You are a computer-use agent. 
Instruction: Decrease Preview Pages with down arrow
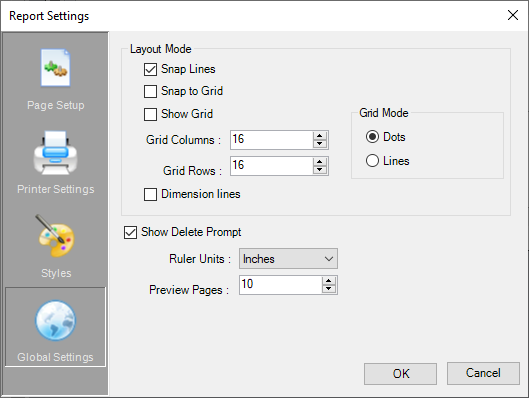(x=329, y=289)
